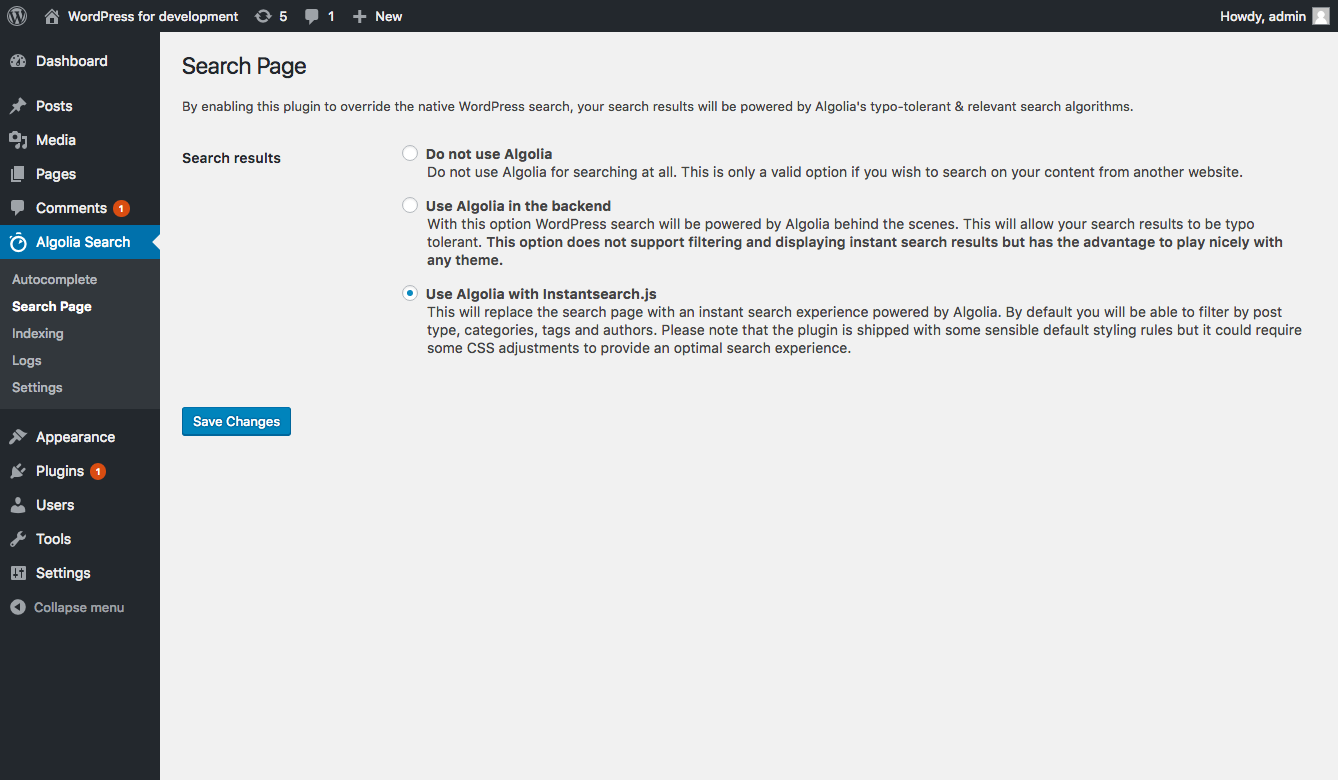Click the 'Use Algolia with Instantsearch.js' label text
Screen dimensions: 1338x780
click(x=541, y=294)
